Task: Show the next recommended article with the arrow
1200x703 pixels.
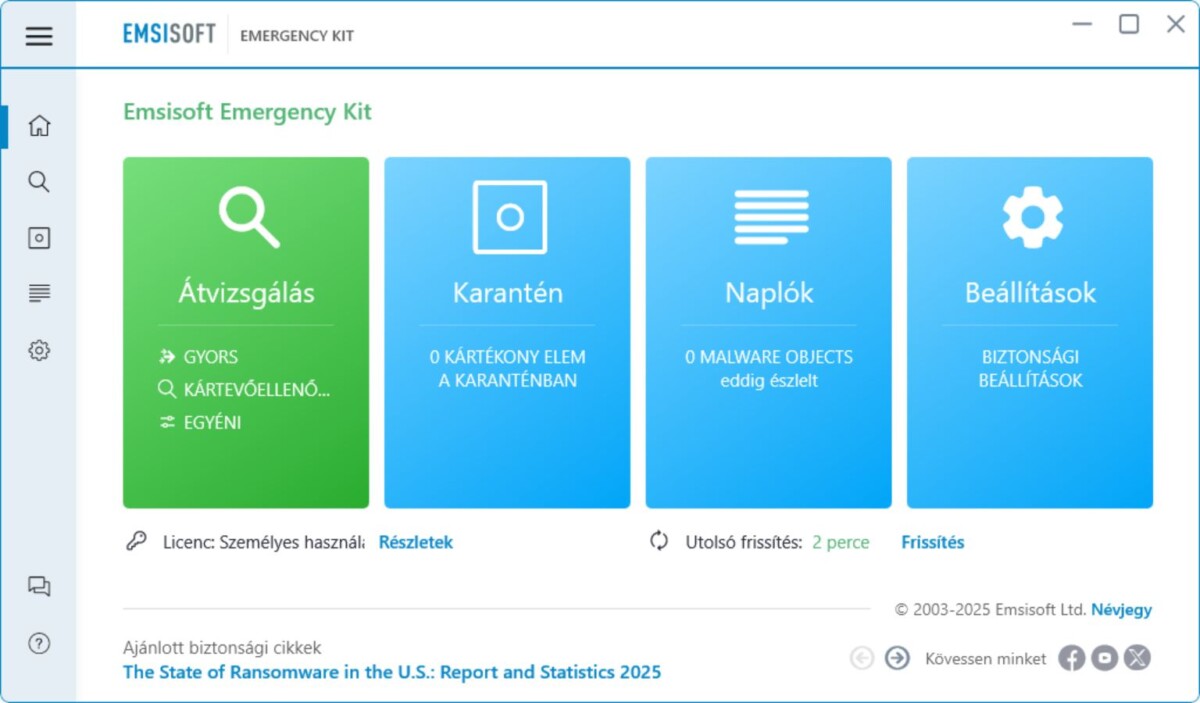Action: click(896, 658)
